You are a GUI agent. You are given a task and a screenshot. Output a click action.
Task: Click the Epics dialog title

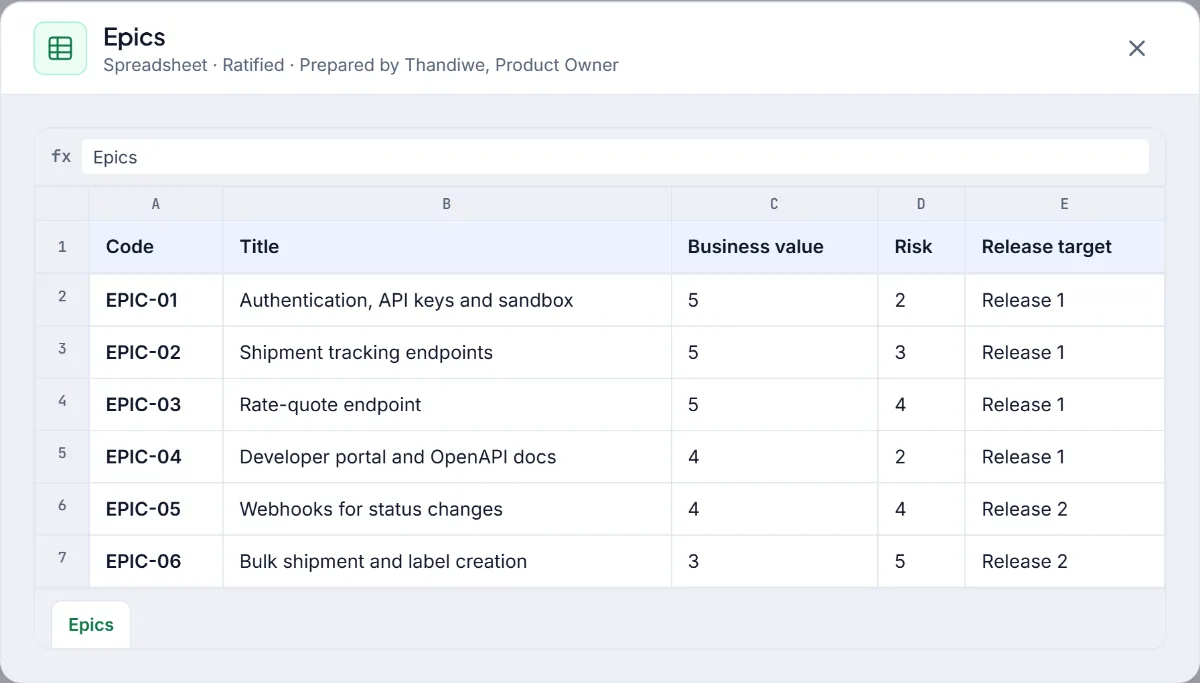[x=134, y=37]
